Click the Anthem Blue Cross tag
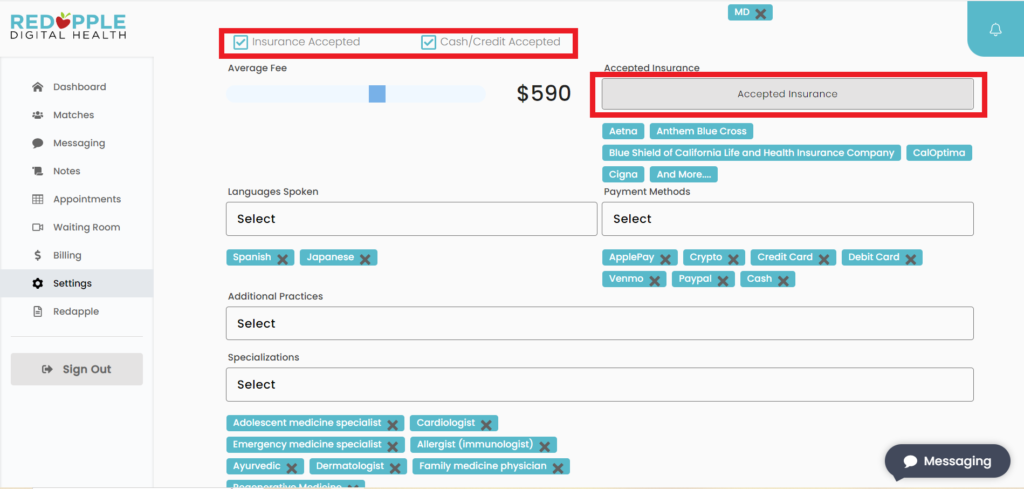This screenshot has height=489, width=1024. [701, 131]
